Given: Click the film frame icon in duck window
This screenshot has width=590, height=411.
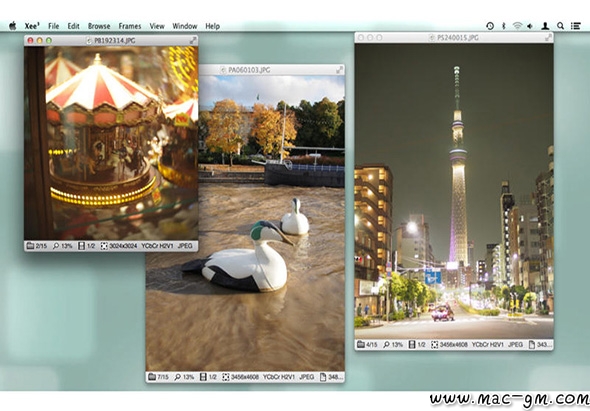Looking at the screenshot, I should [x=203, y=377].
